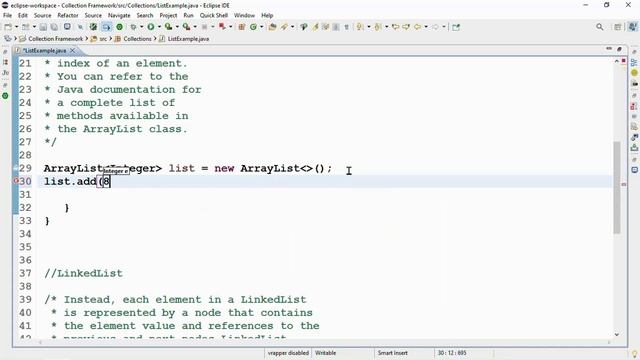
Task: Open the Edit menu
Action: [23, 15]
